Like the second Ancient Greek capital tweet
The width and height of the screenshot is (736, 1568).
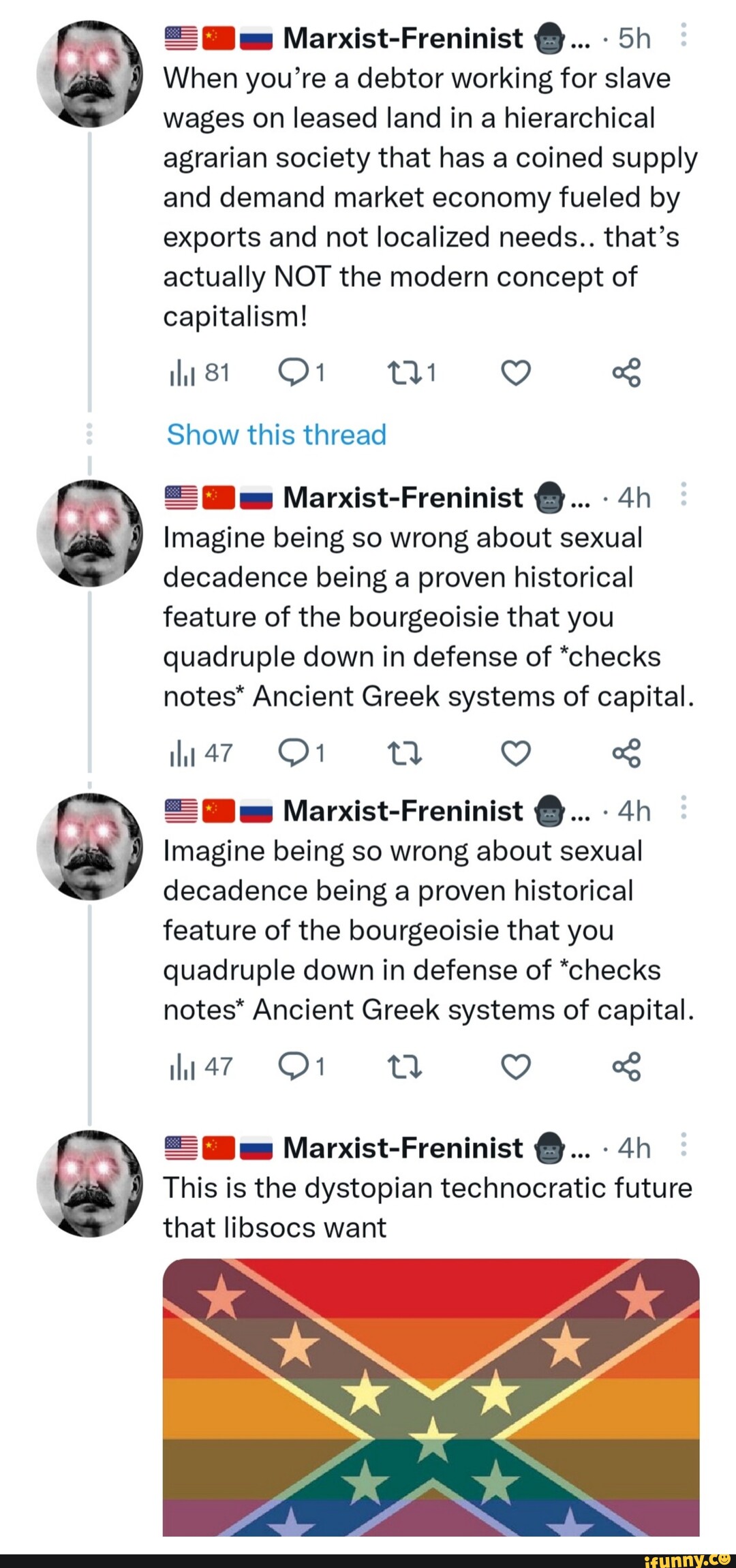(x=515, y=1066)
